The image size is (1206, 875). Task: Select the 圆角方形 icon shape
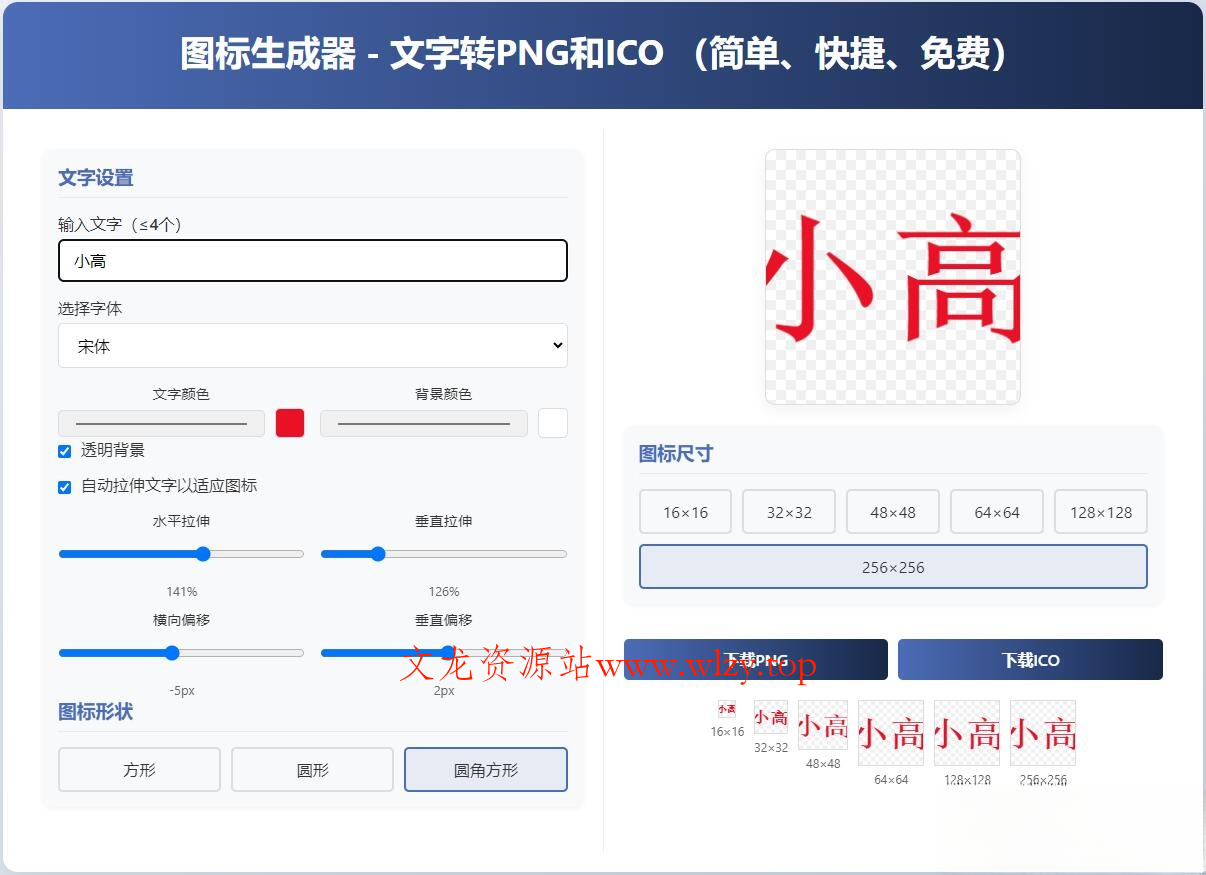point(485,769)
